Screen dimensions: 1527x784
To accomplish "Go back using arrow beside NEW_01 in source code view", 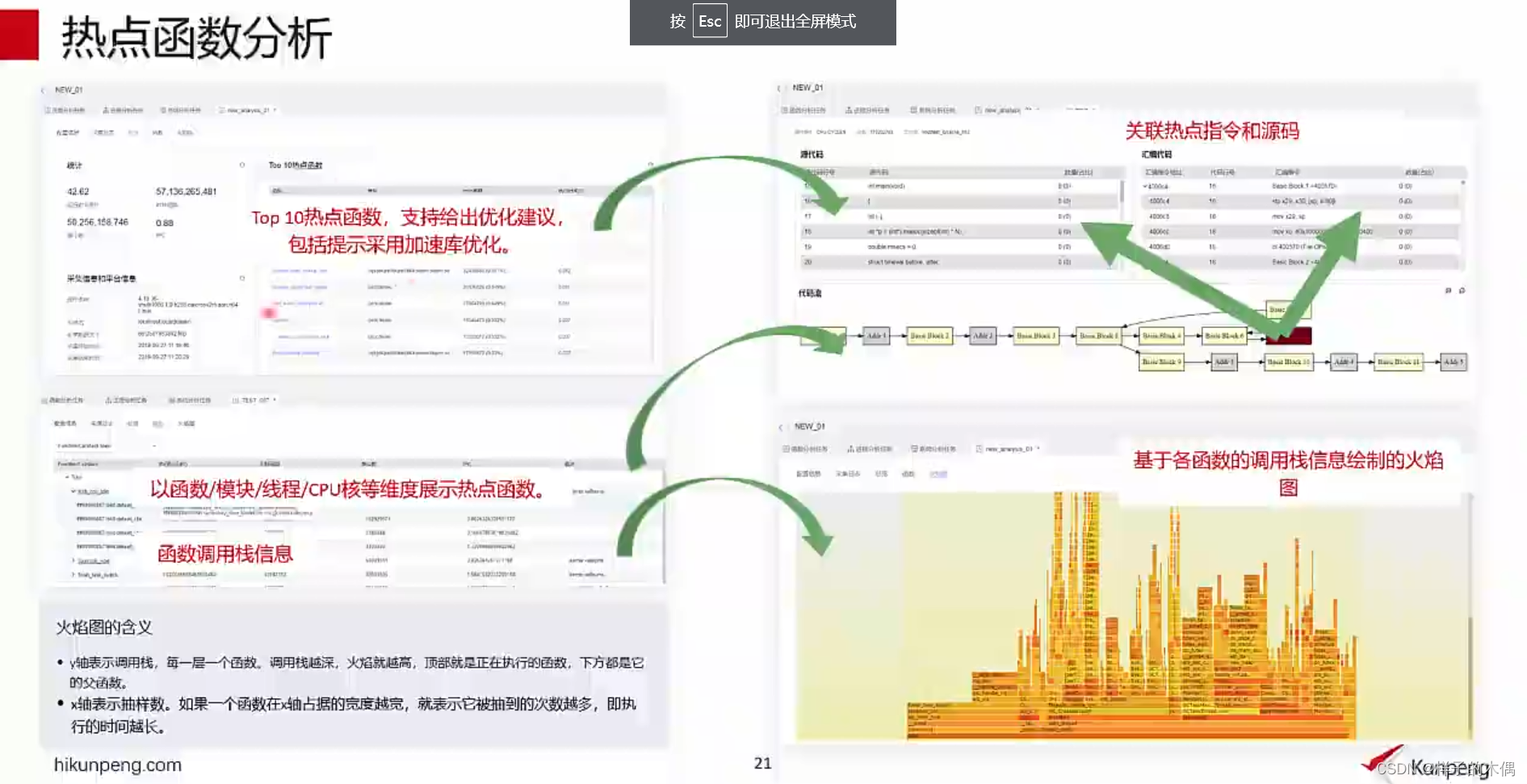I will coord(779,88).
